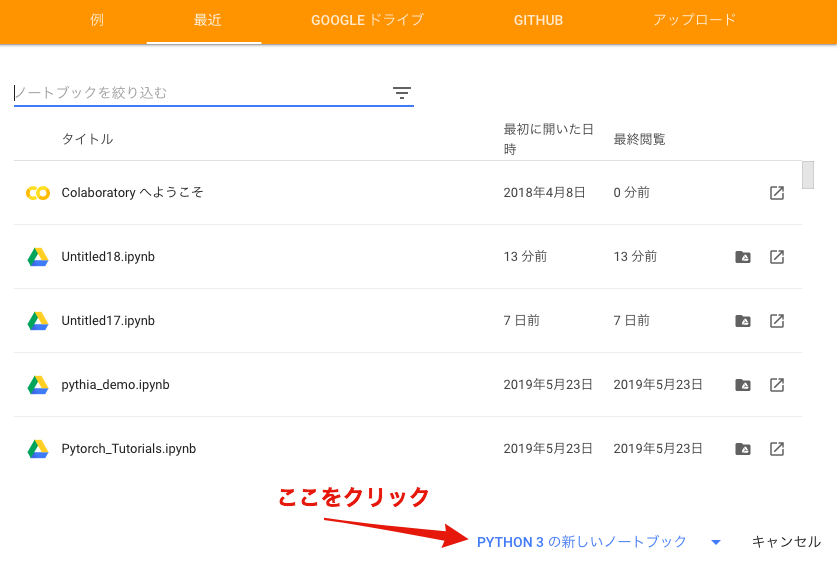Create PYTHON 3 の新しいノートブック
The image size is (837, 569).
[581, 542]
